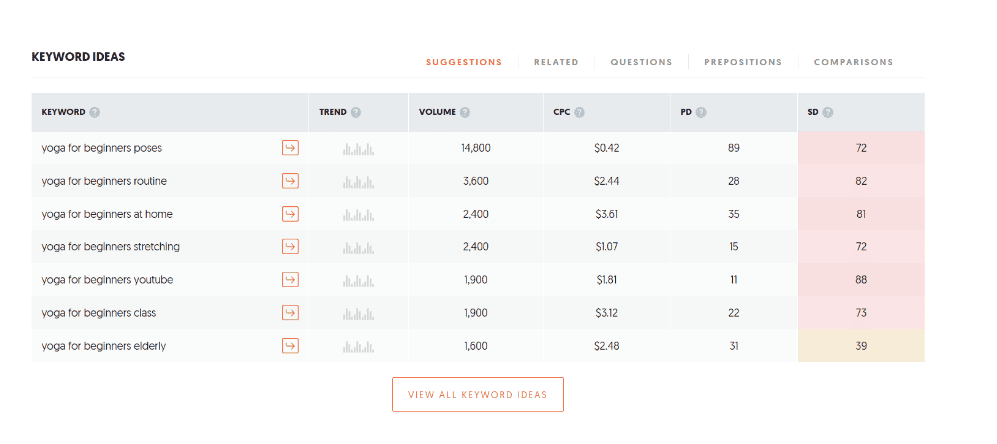
Task: Select the Questions tab
Action: (x=641, y=62)
